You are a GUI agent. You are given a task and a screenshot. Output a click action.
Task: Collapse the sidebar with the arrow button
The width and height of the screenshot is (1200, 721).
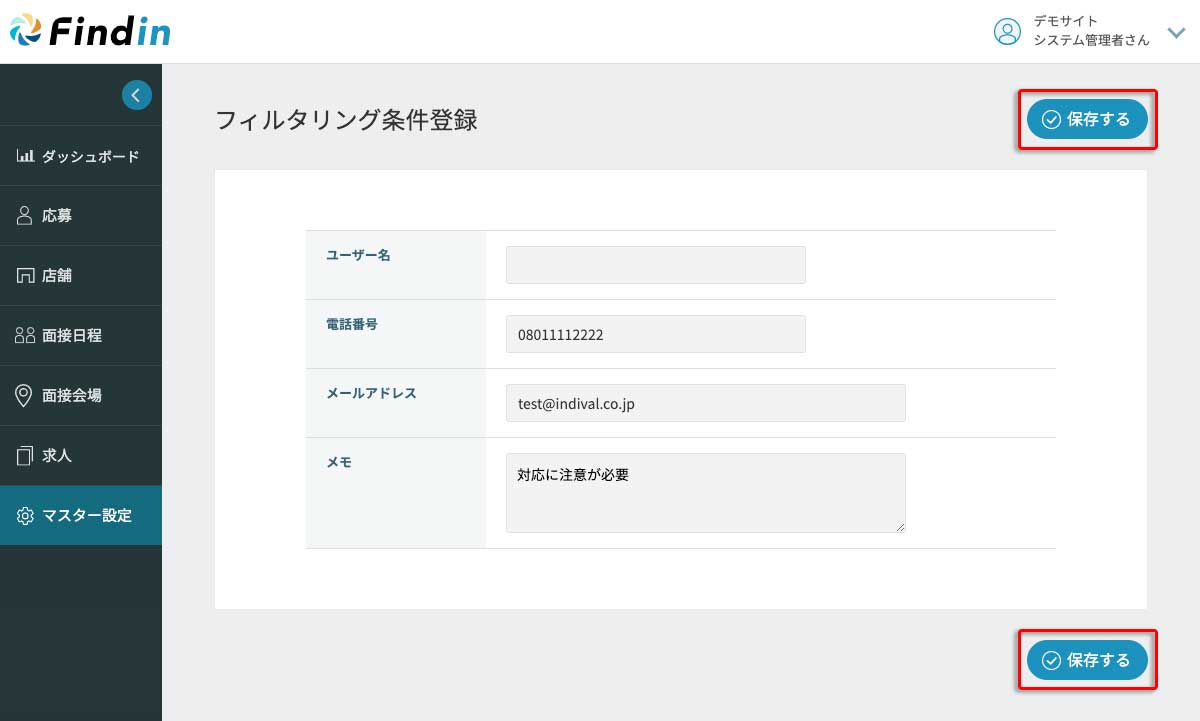pos(137,95)
